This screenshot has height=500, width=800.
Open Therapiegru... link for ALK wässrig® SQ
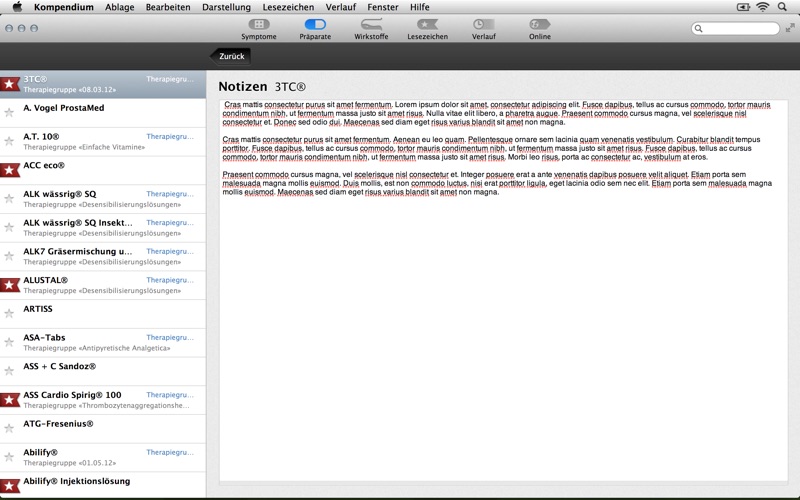tap(170, 194)
